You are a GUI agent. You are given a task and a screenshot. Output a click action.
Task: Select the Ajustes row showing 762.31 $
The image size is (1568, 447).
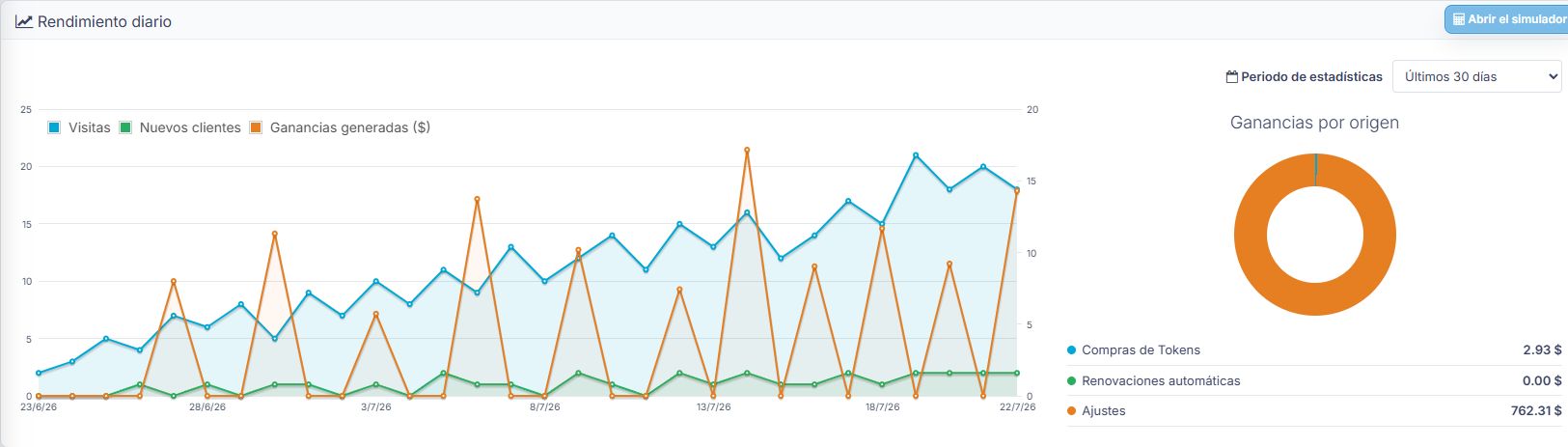1314,411
